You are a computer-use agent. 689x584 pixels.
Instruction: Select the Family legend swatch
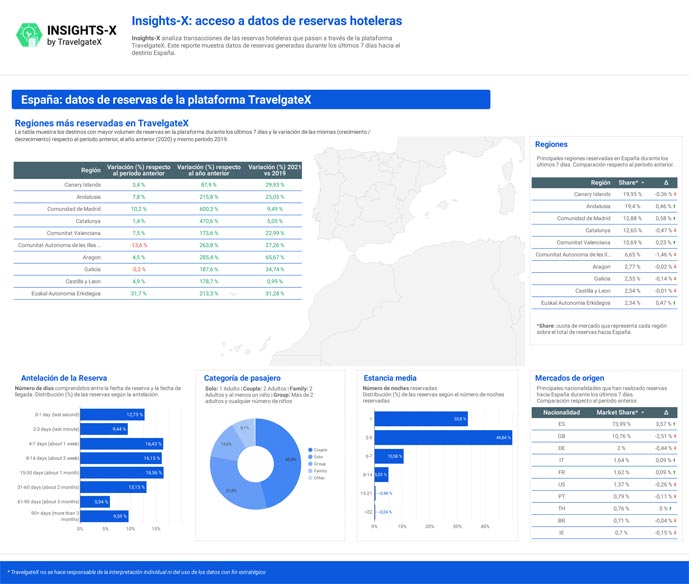coord(310,471)
